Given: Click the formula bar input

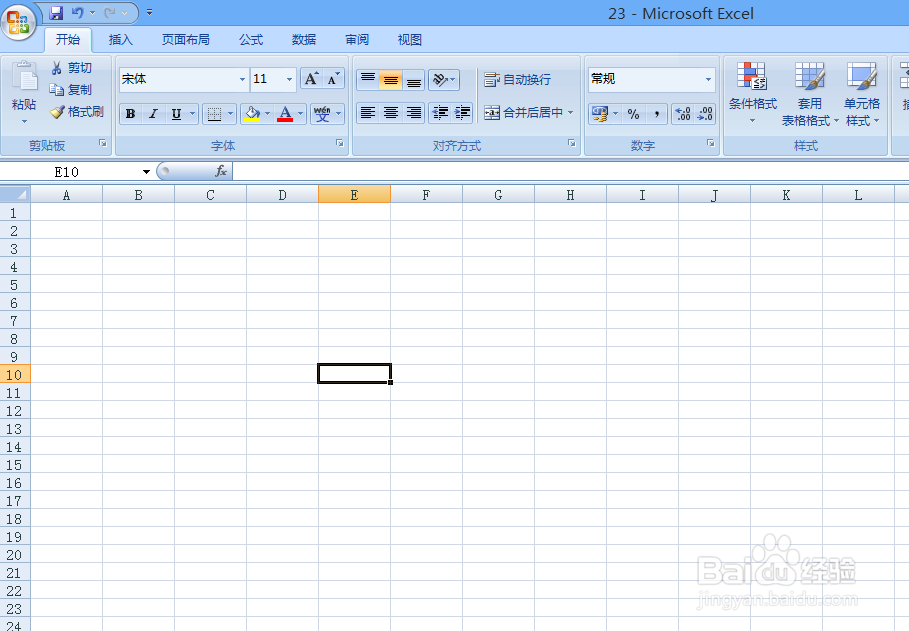Looking at the screenshot, I should coord(570,171).
